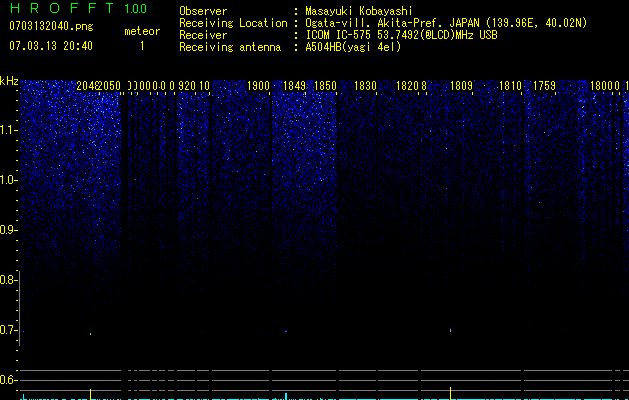Image resolution: width=629 pixels, height=400 pixels.
Task: Click the 'Receiving Location' label
Action: click(x=233, y=23)
